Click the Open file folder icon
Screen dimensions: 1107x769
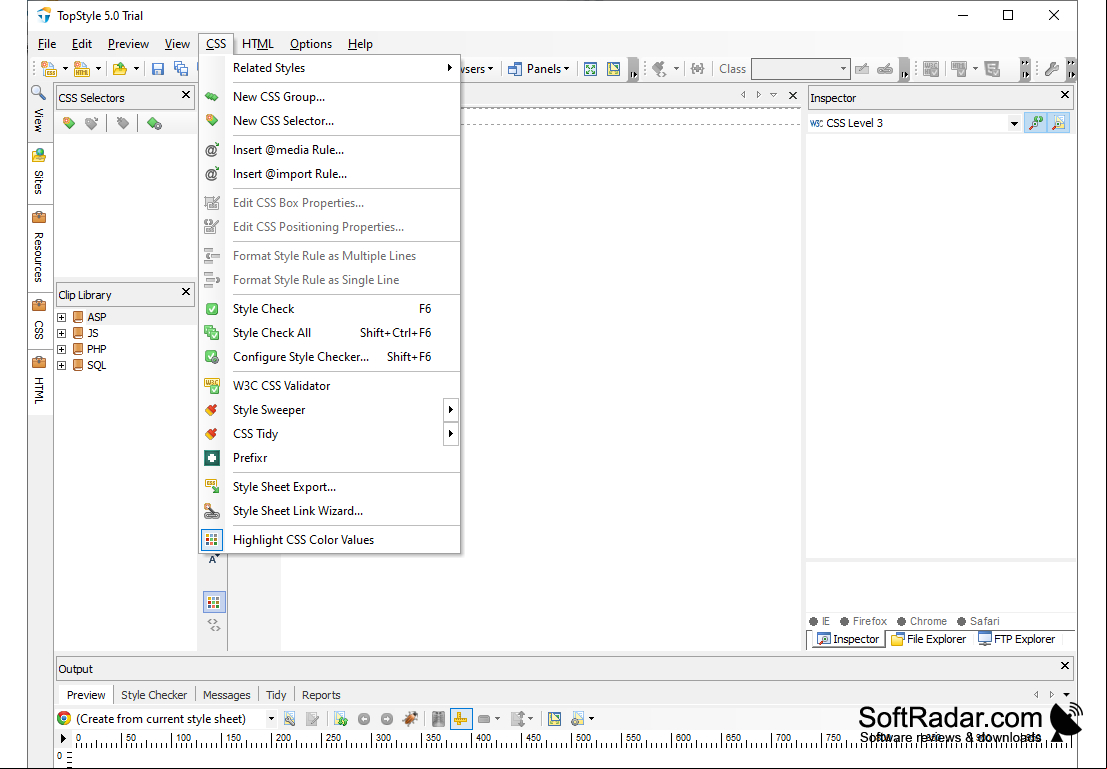tap(120, 68)
